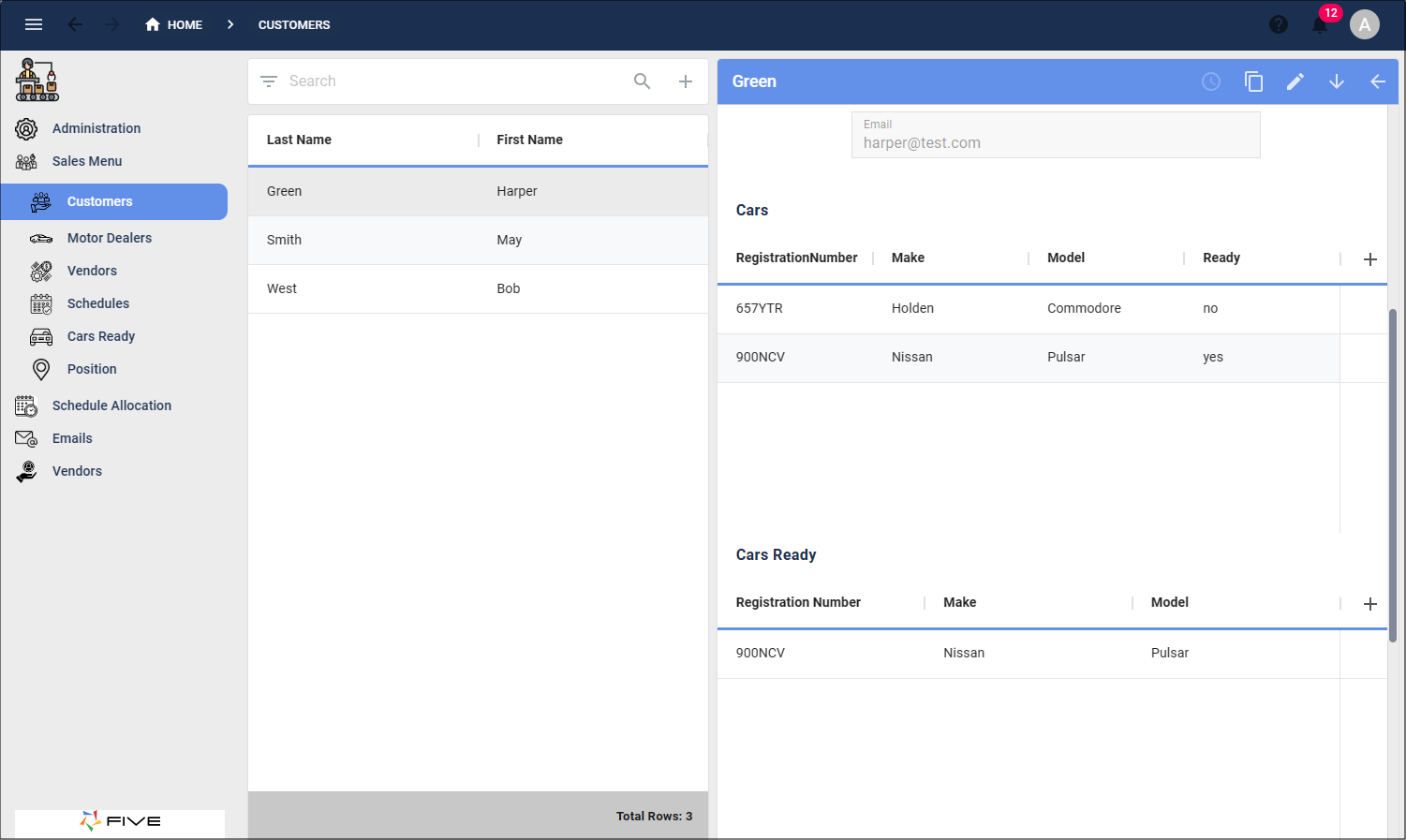Open the hamburger menu icon
This screenshot has height=840, width=1406.
34,24
